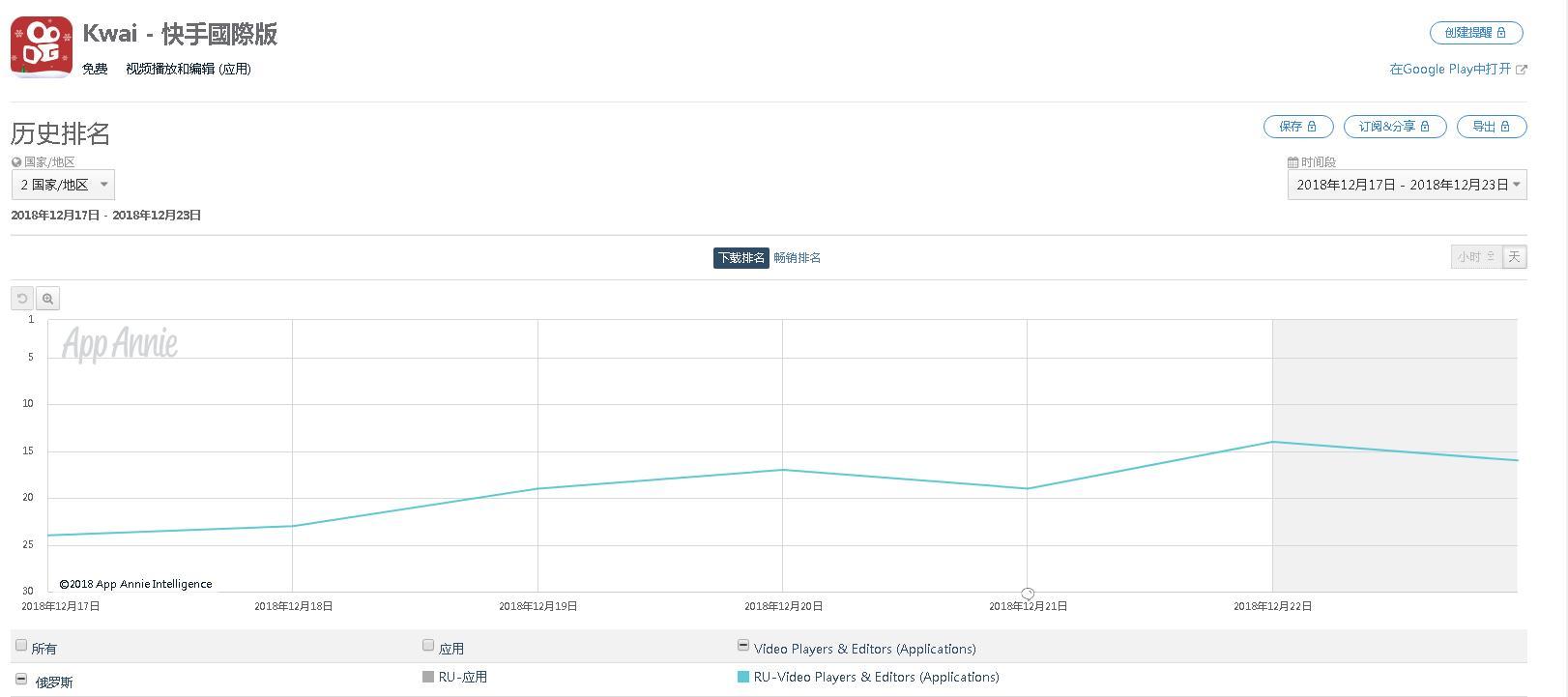
Task: Click the 历史排名 heading
Action: coord(60,133)
